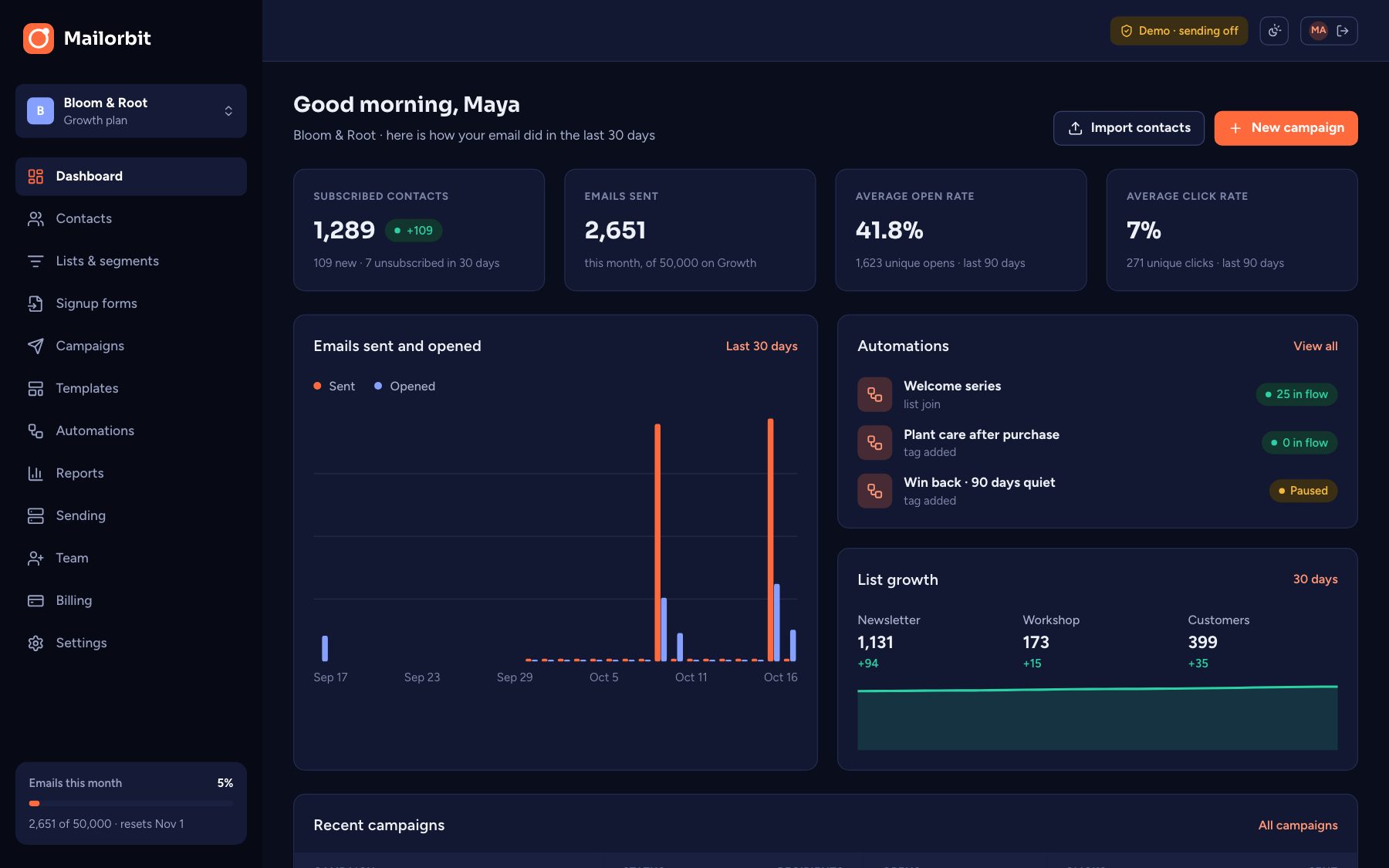Click the Settings gear icon

[35, 643]
